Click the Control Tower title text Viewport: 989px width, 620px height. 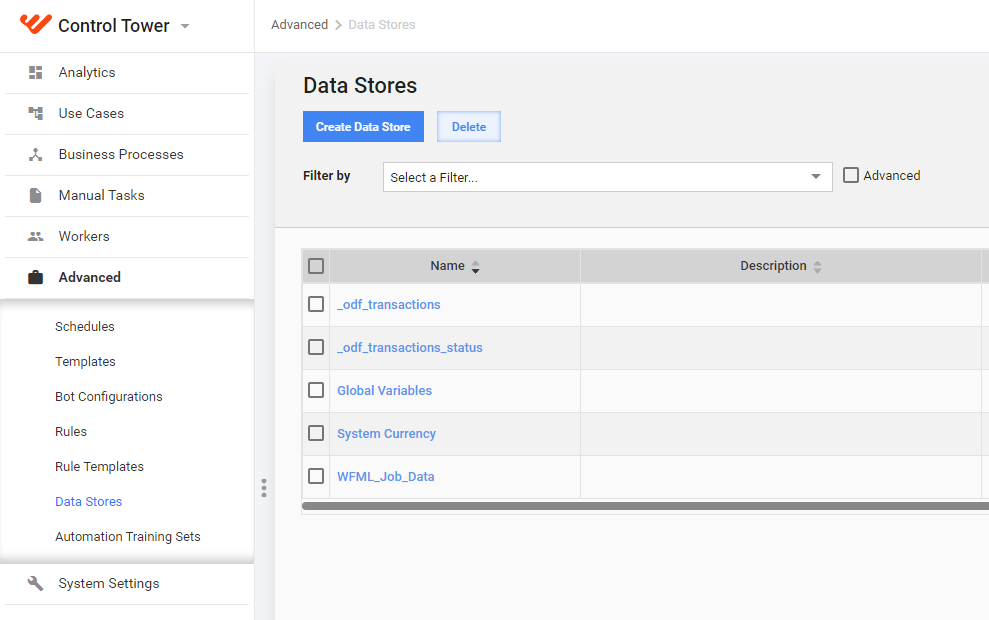tap(114, 26)
